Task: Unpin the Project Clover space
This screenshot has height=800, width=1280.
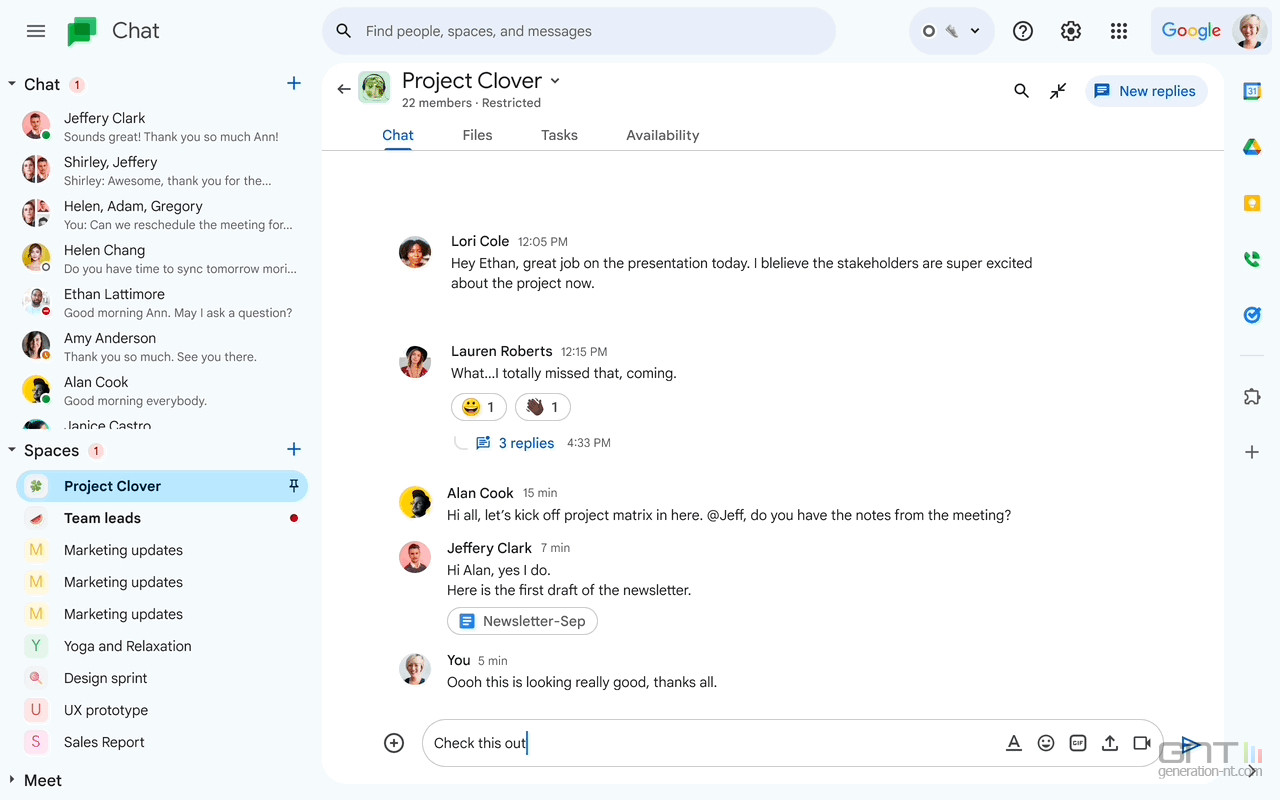Action: click(293, 485)
